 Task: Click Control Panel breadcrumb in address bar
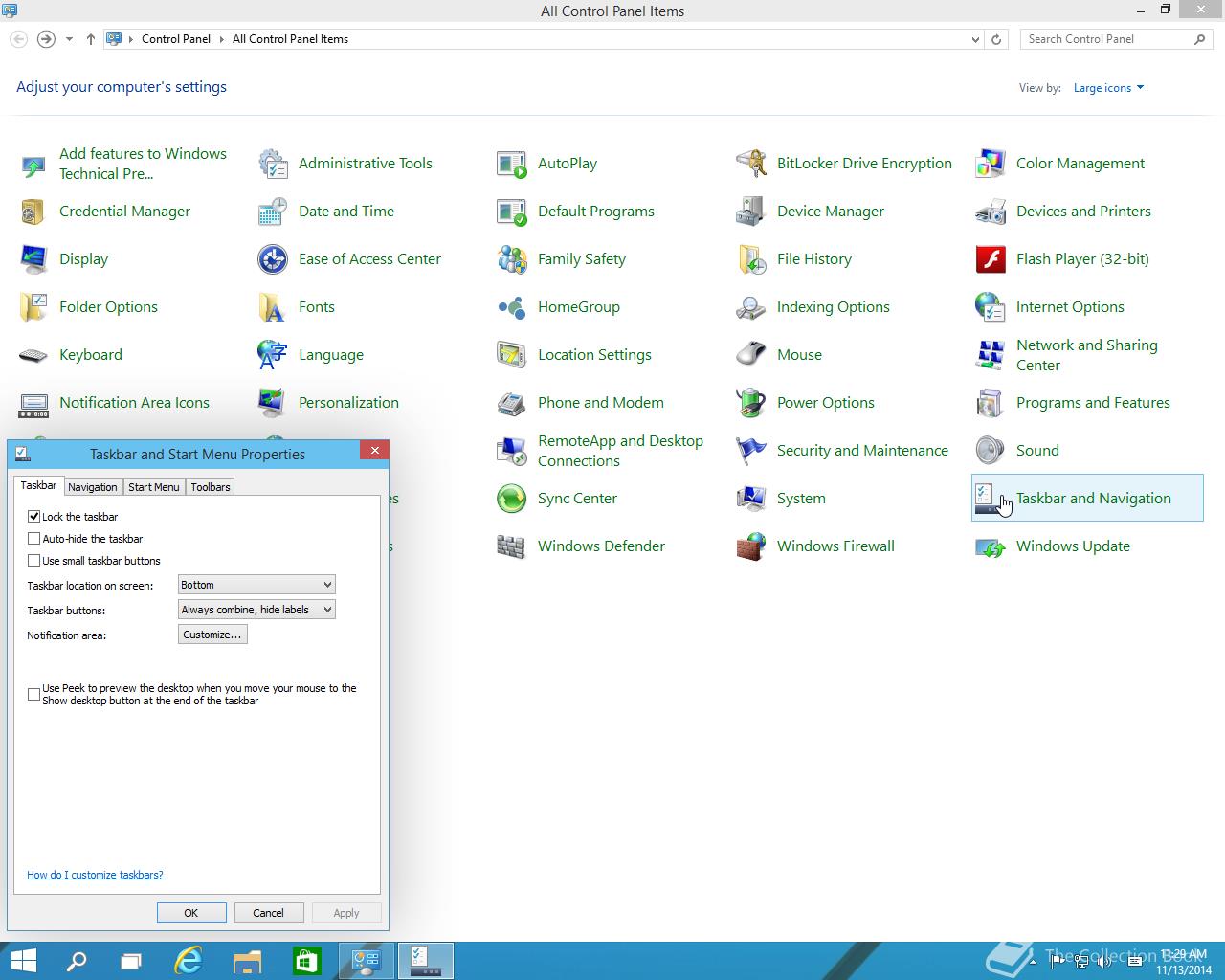pyautogui.click(x=176, y=39)
